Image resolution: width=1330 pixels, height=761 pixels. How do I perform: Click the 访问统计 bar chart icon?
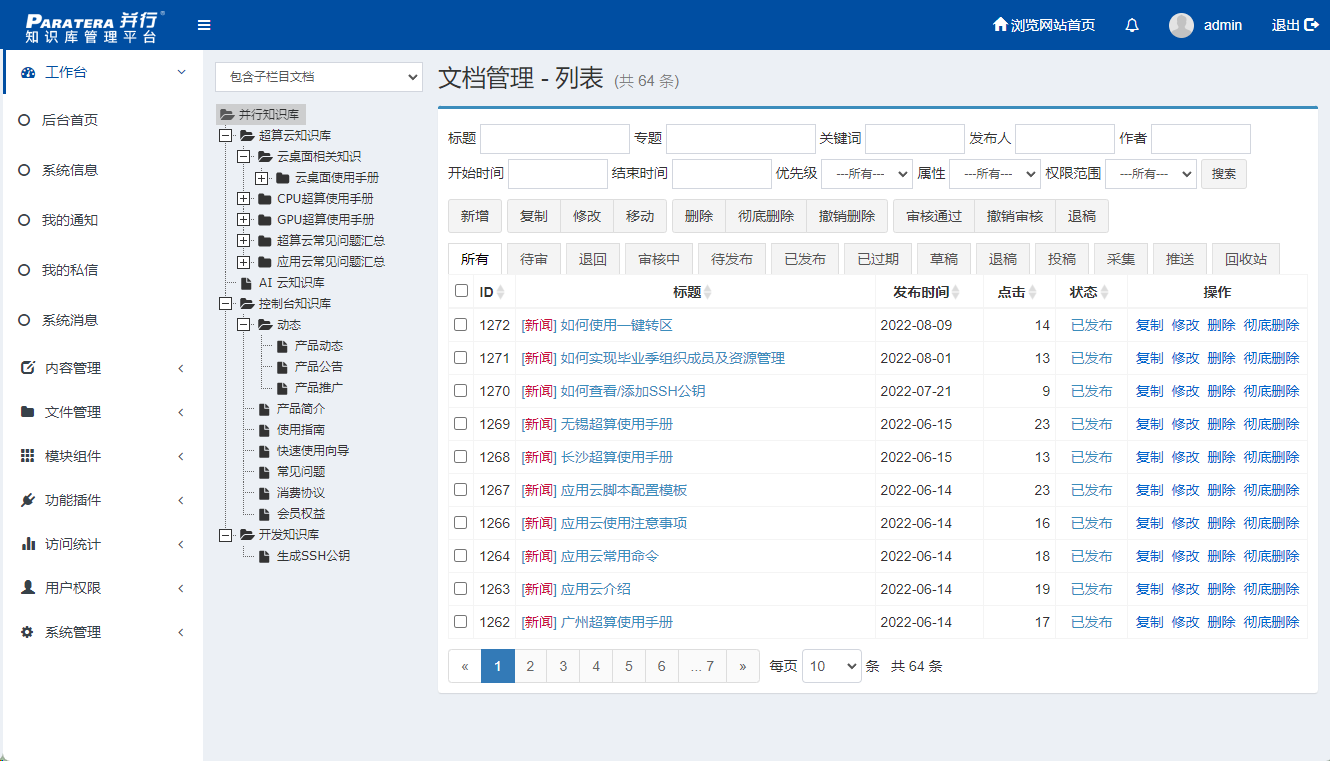(x=28, y=544)
